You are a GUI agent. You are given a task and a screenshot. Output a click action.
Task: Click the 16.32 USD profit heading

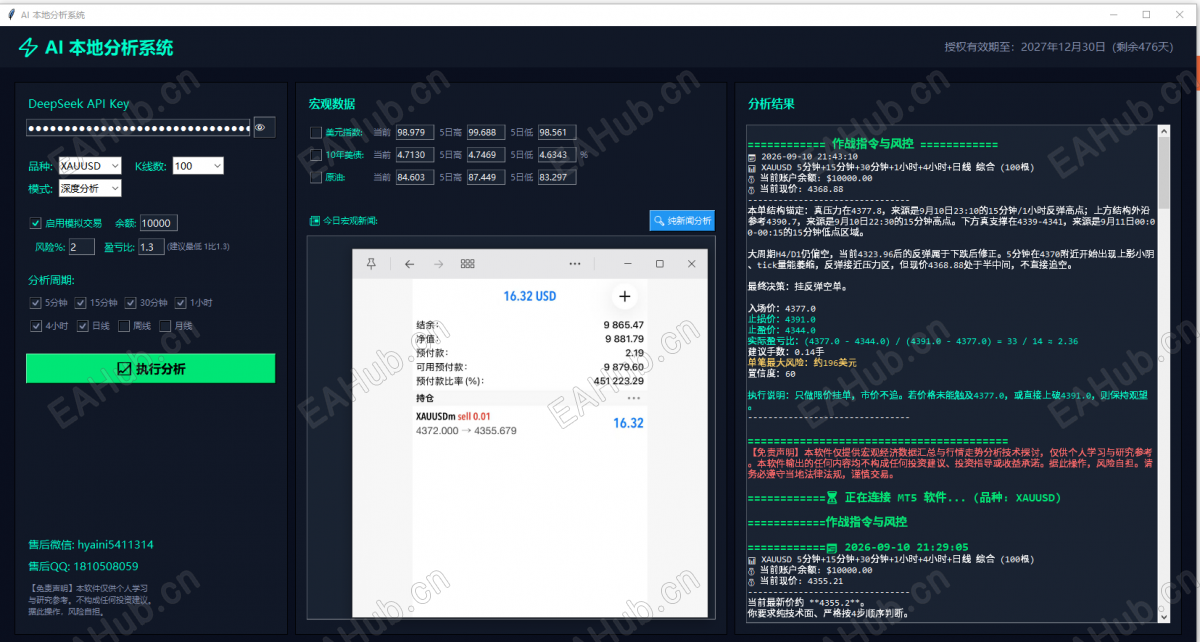[530, 296]
